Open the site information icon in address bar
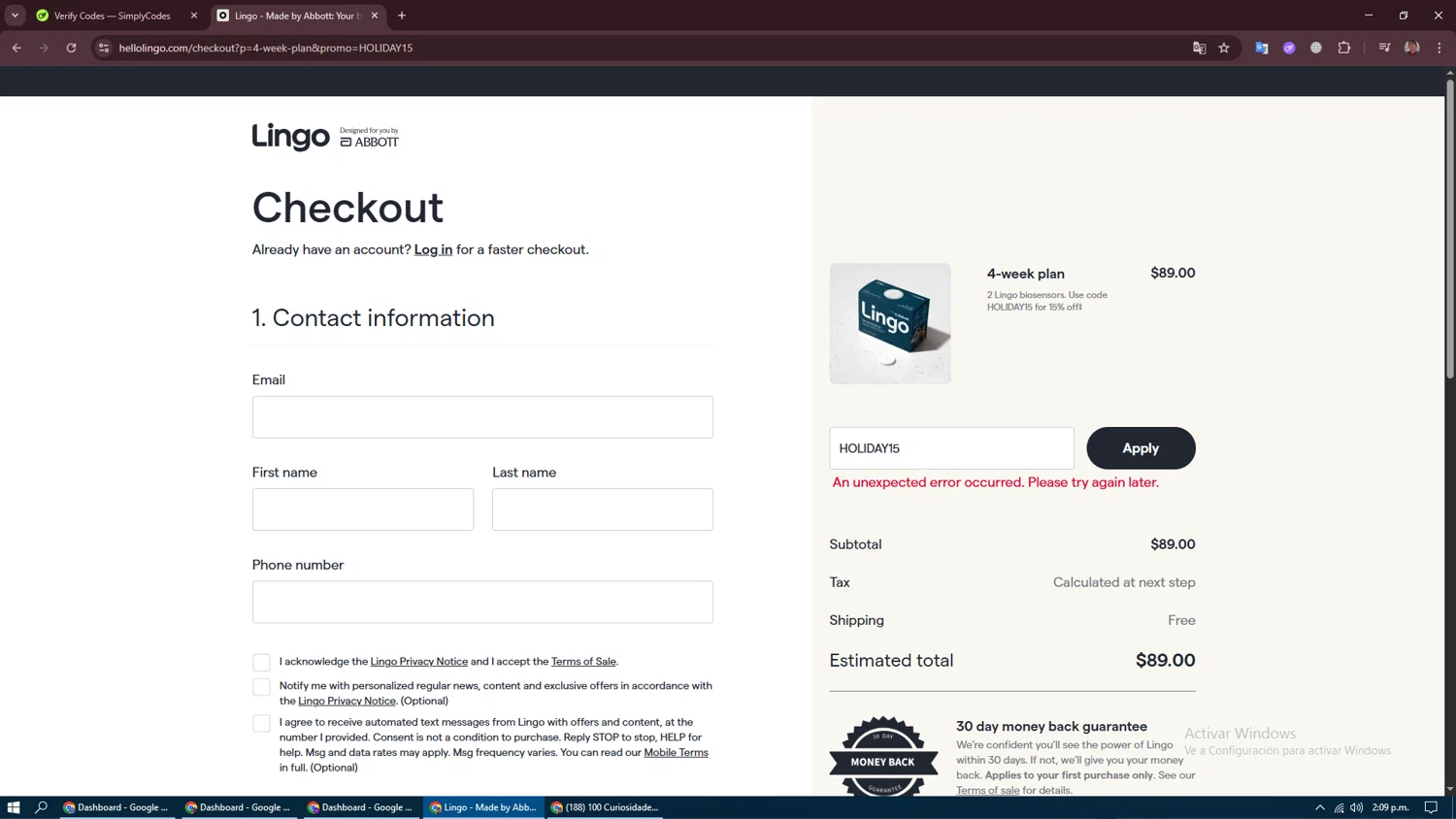Screen dimensions: 1456x819 click(x=104, y=48)
